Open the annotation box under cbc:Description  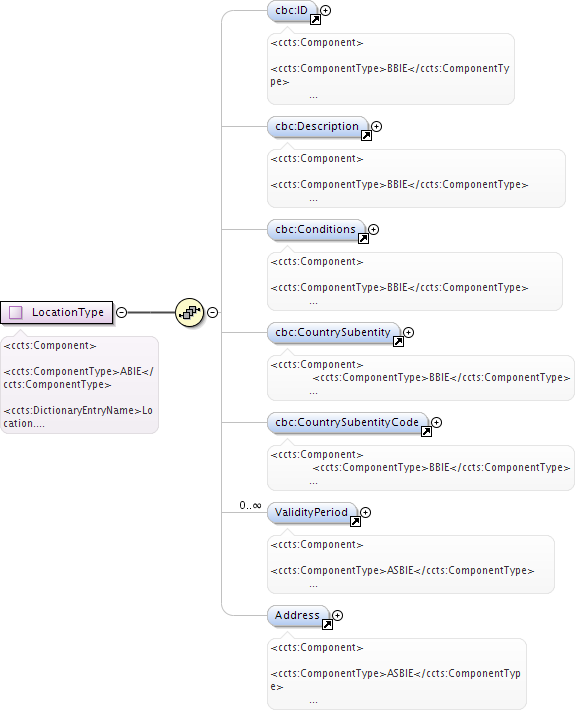(416, 178)
